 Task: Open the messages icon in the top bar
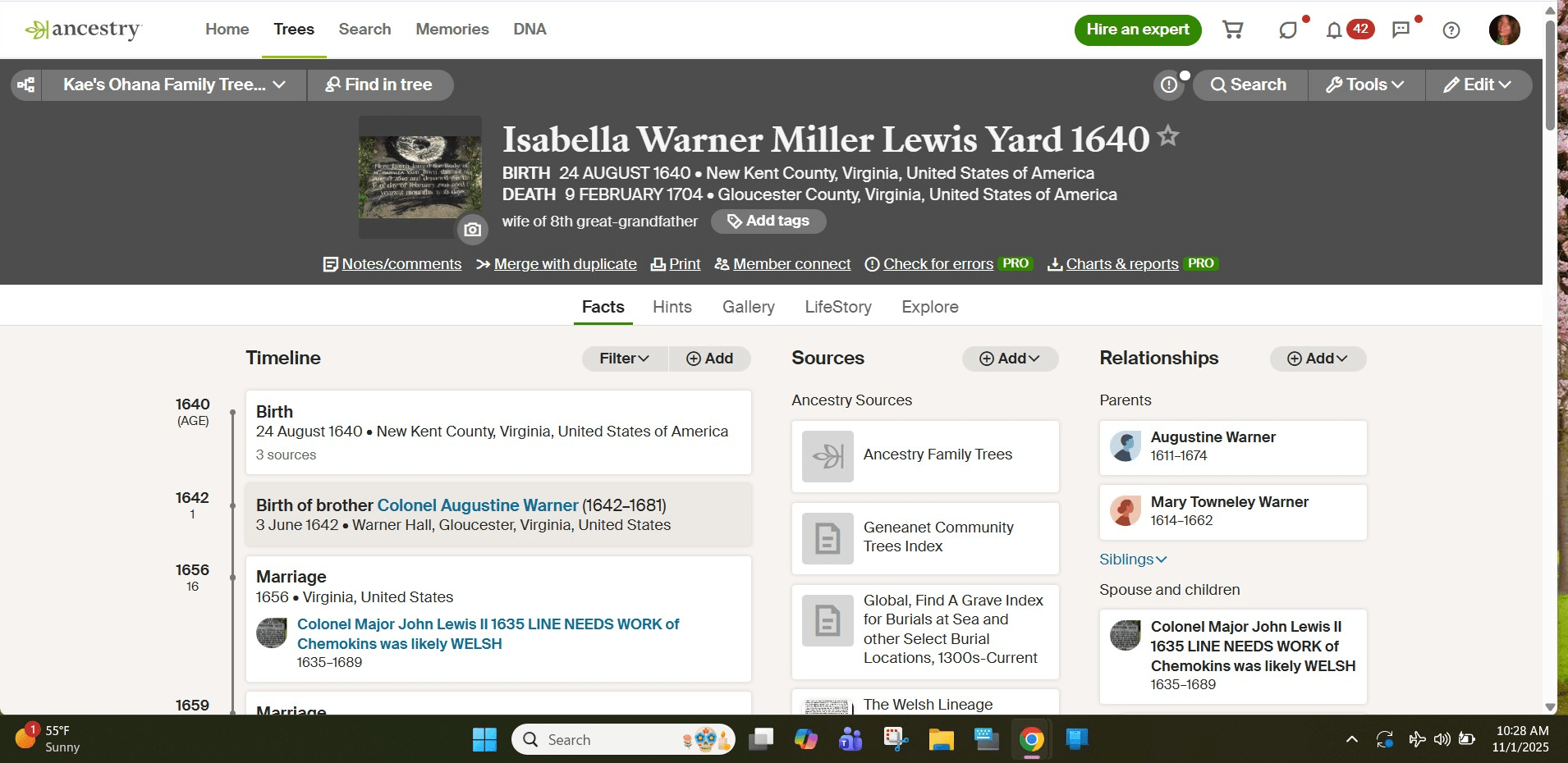point(1400,30)
